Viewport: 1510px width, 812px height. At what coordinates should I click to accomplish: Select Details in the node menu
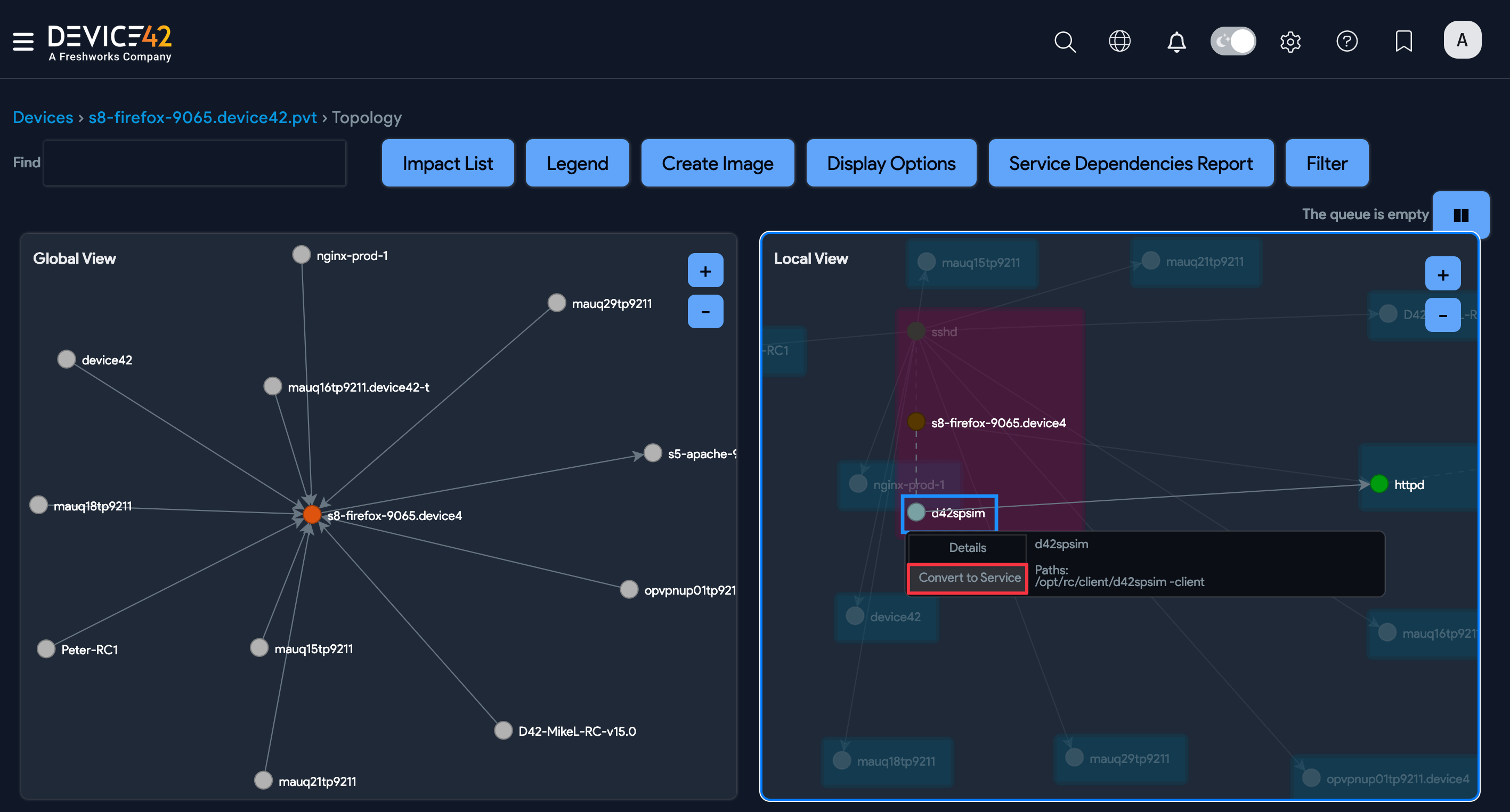pos(967,548)
